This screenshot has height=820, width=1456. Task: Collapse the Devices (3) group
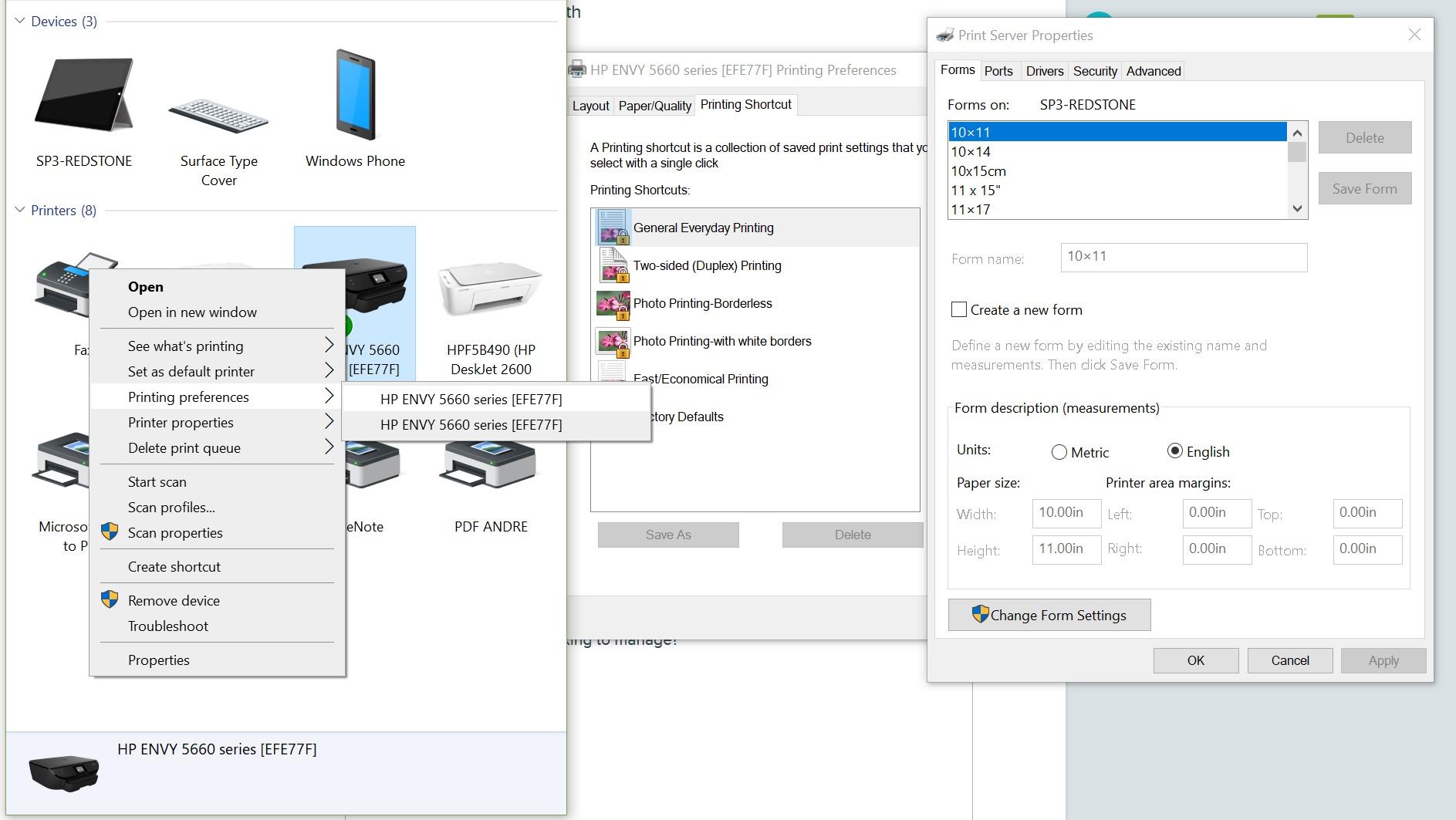point(19,21)
